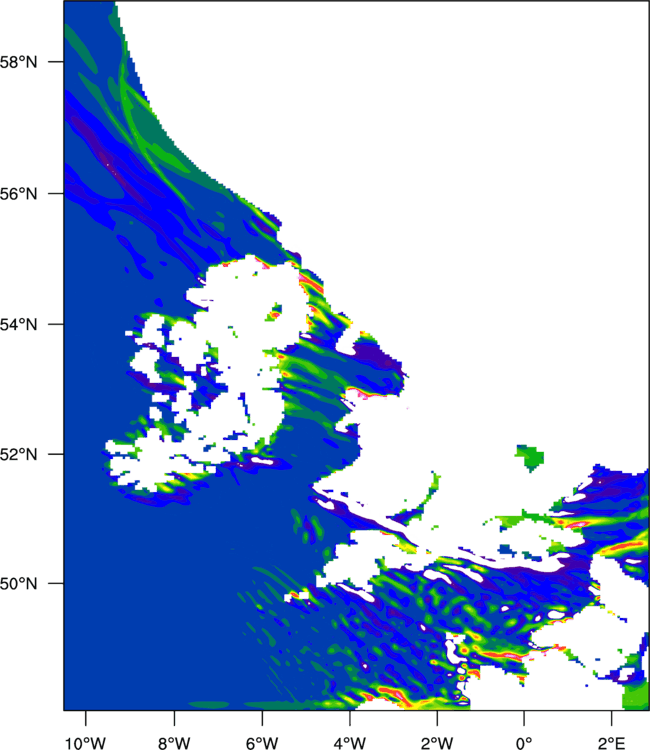Click the 54°N latitude label

pyautogui.click(x=18, y=324)
